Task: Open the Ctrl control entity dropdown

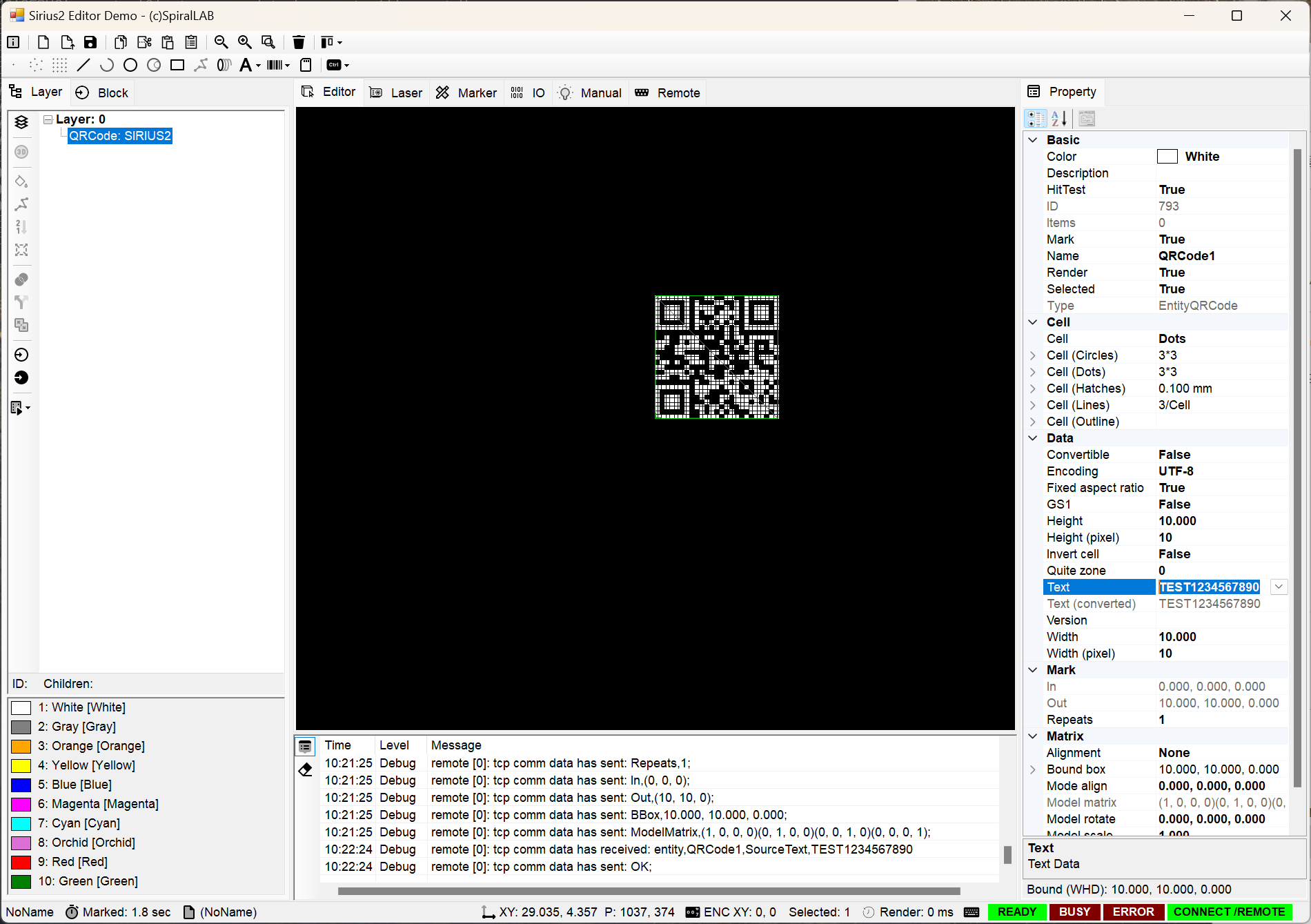Action: pos(346,66)
